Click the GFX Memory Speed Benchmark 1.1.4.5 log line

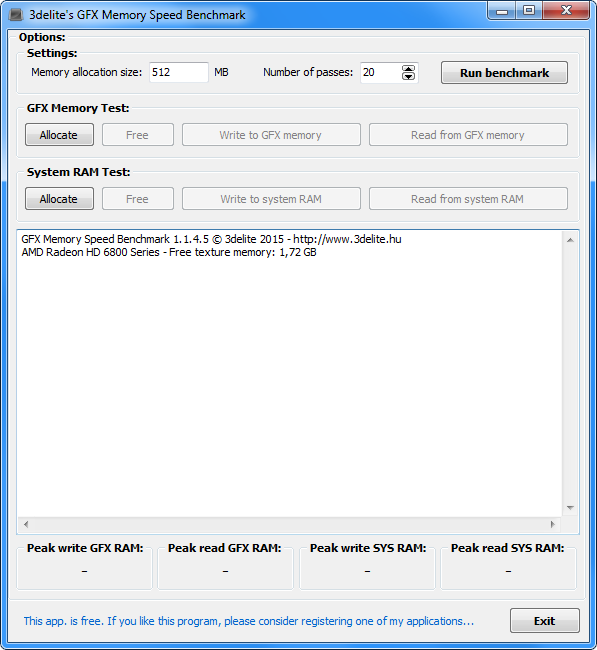(211, 239)
